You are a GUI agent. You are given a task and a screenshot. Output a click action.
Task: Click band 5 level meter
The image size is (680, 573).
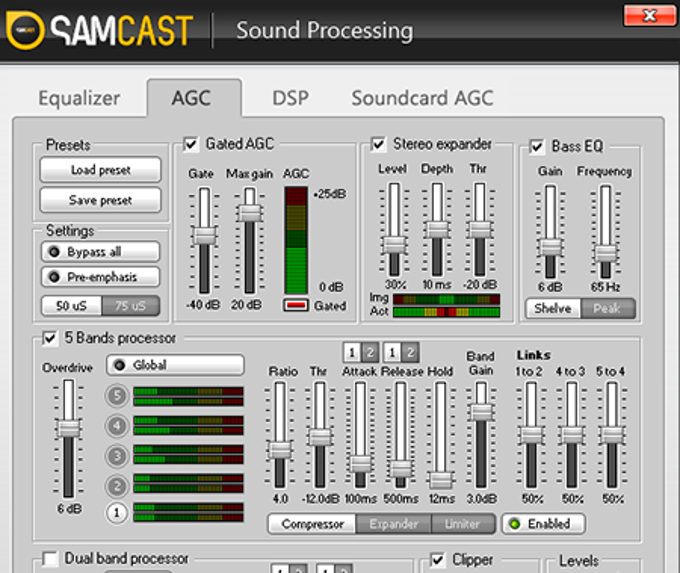pyautogui.click(x=188, y=396)
